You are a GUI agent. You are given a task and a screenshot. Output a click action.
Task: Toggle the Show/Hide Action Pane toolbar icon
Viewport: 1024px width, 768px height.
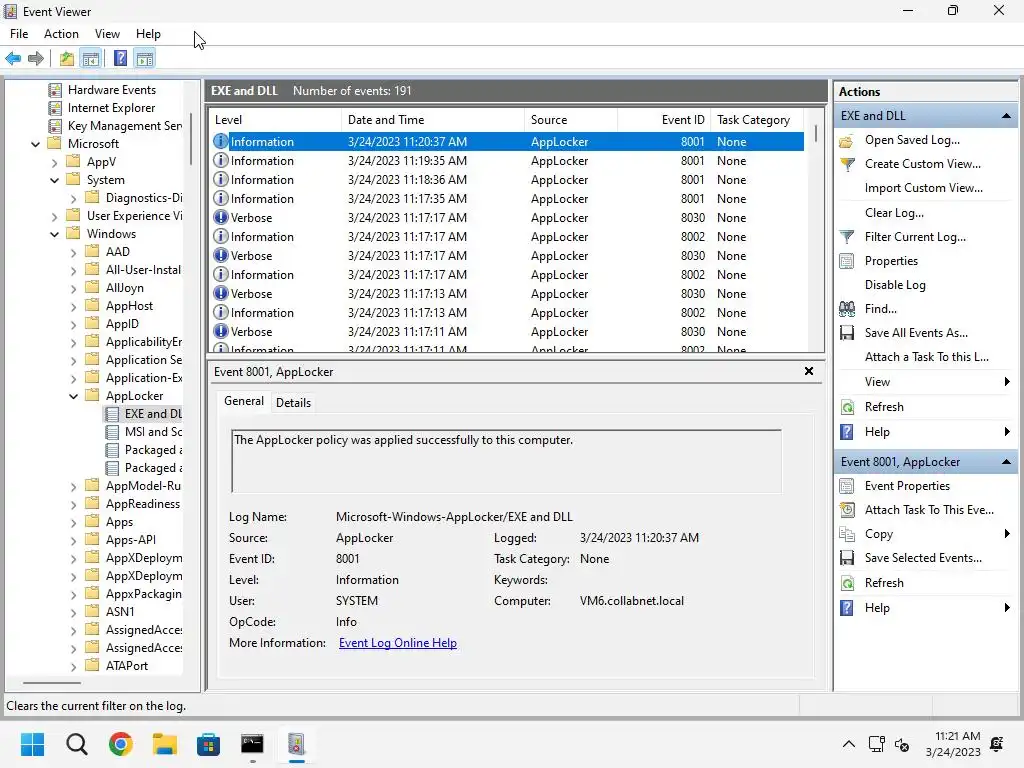coord(145,59)
